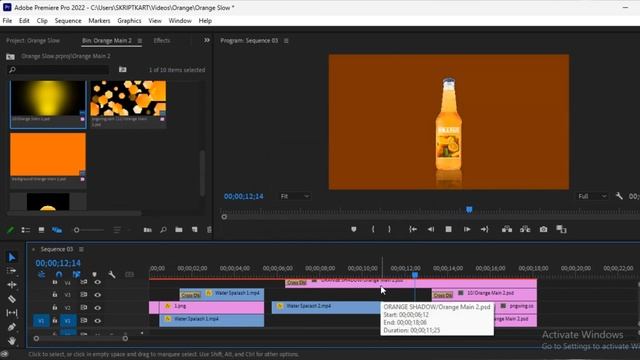Click caption track options icon in timeline
The image size is (640, 360).
tap(129, 274)
